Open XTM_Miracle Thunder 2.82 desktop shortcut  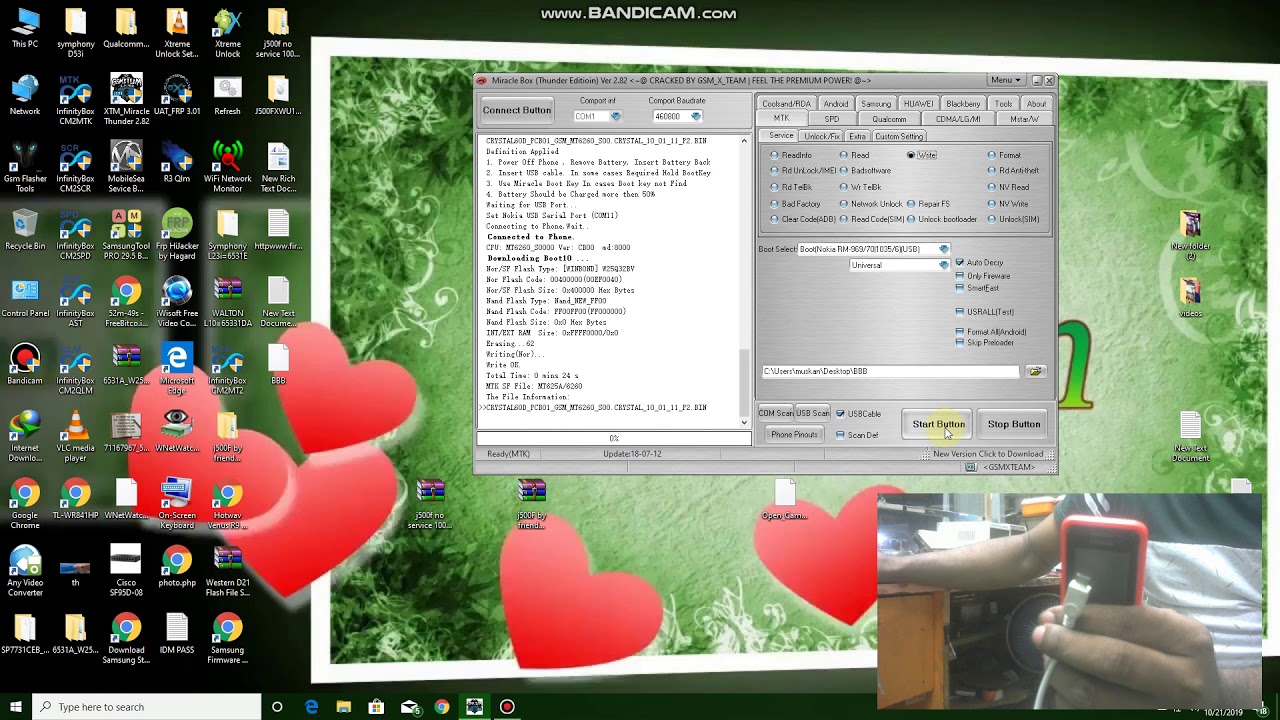point(126,98)
